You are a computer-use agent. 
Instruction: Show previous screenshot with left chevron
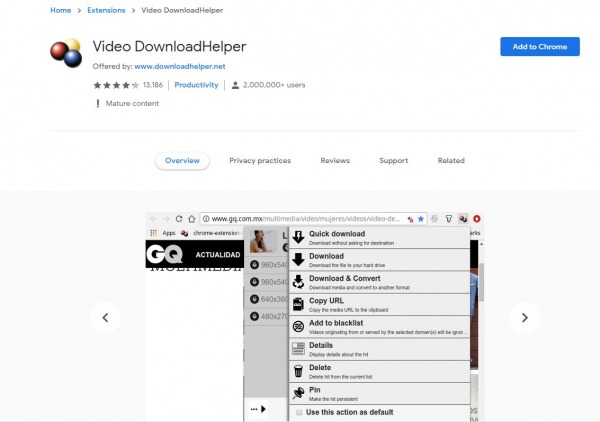pyautogui.click(x=105, y=318)
